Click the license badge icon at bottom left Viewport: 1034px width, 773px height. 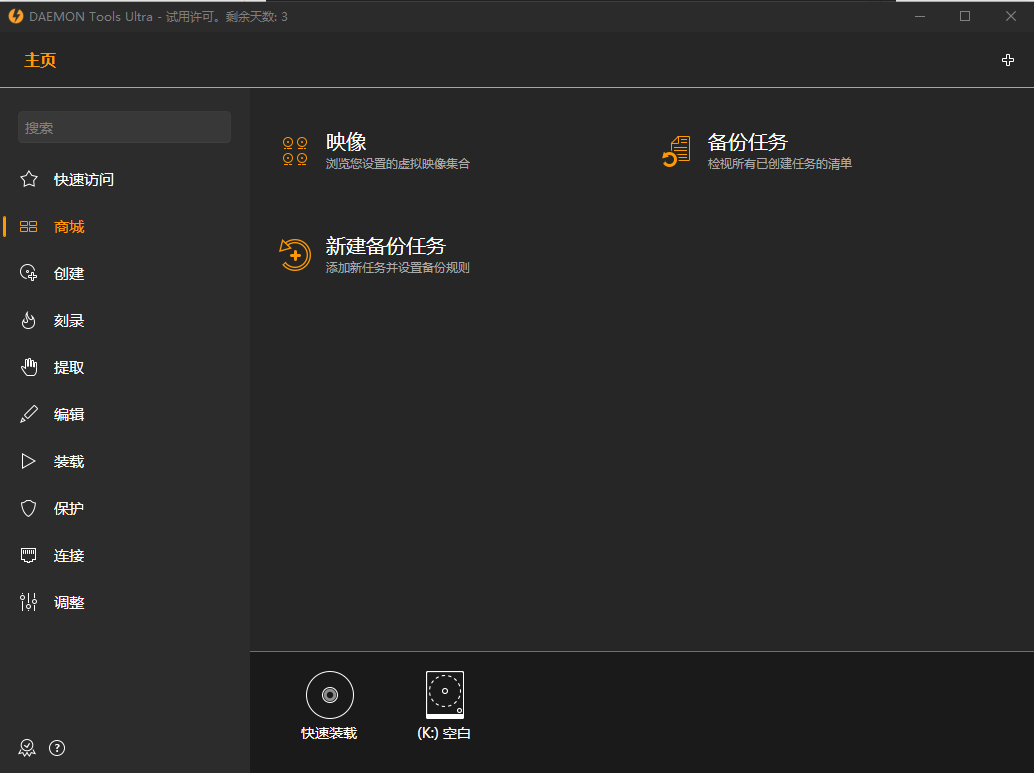(26, 747)
